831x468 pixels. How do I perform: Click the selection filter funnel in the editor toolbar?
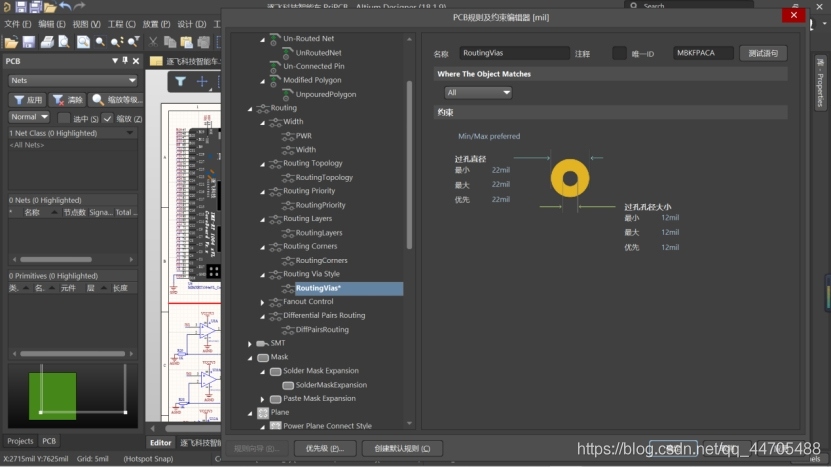click(180, 82)
